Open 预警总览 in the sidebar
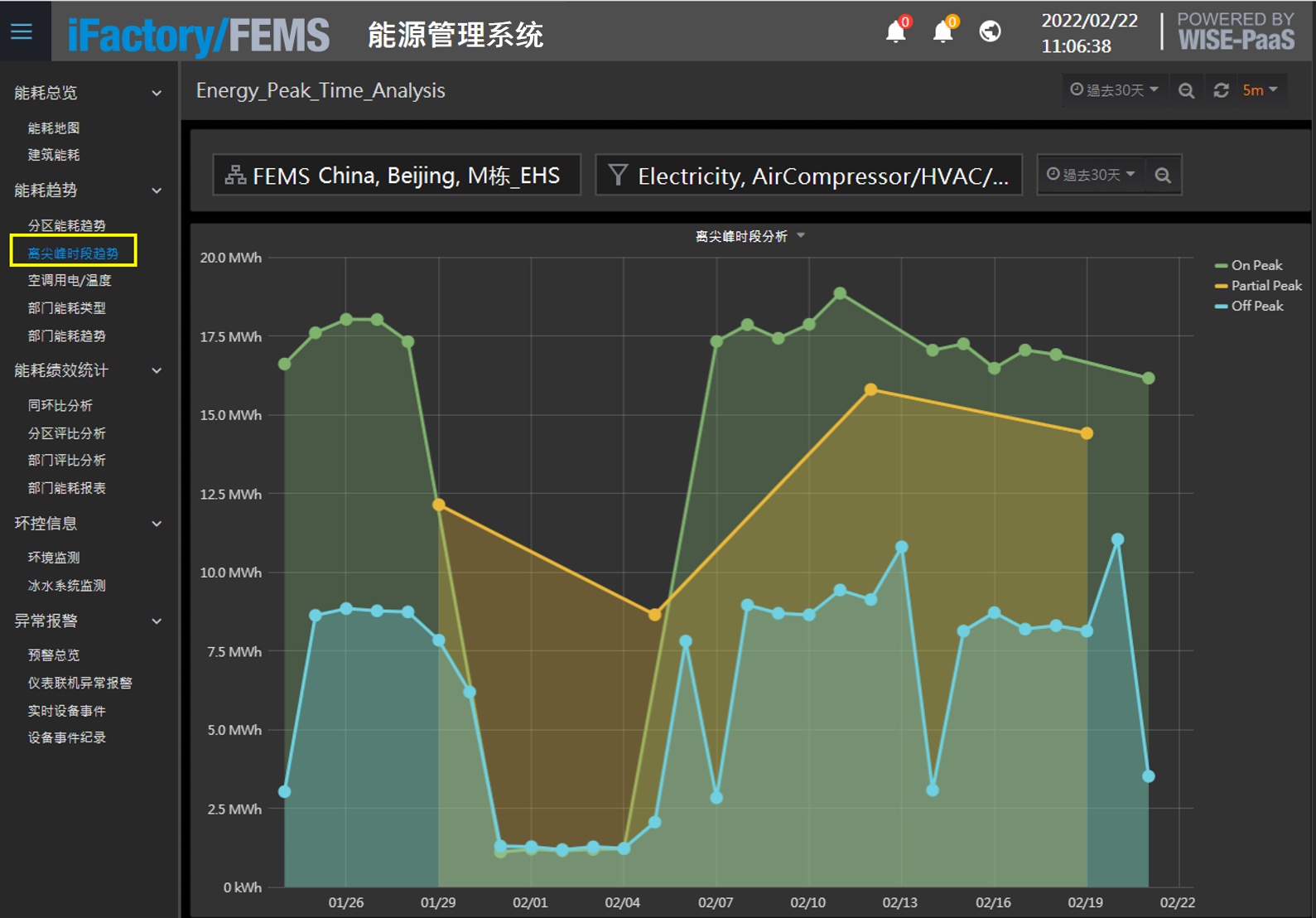Viewport: 1316px width, 918px height. click(54, 655)
